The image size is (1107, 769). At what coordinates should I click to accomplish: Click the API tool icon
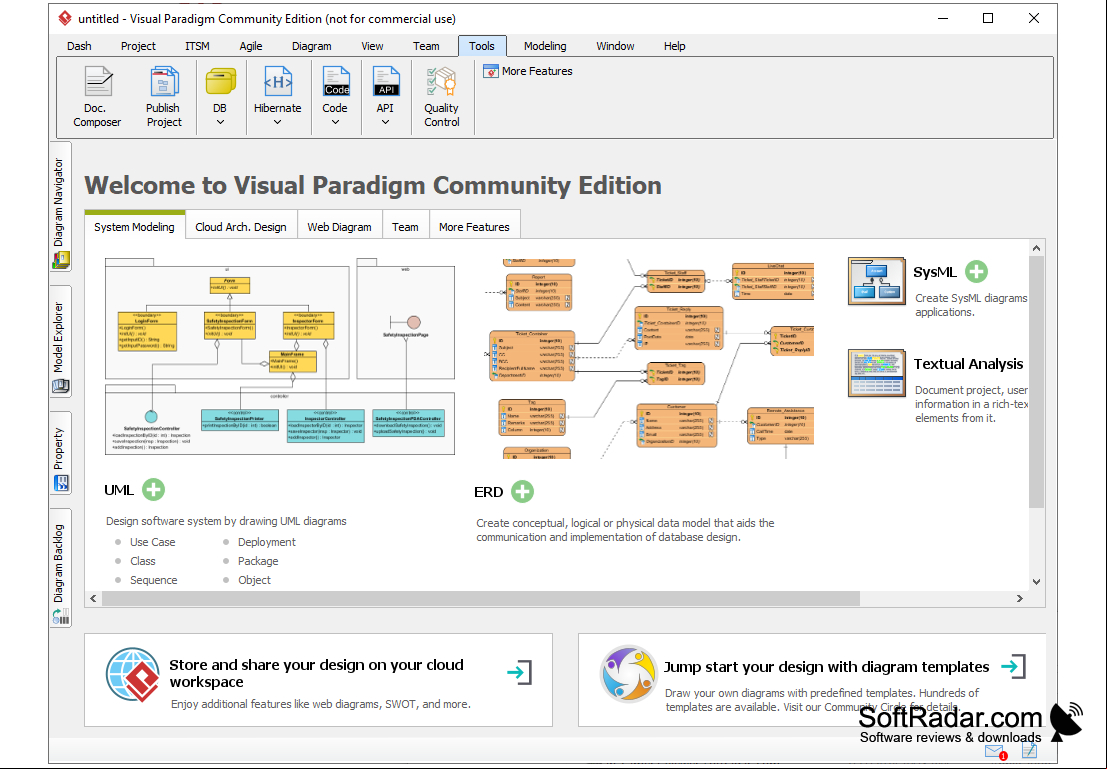385,81
